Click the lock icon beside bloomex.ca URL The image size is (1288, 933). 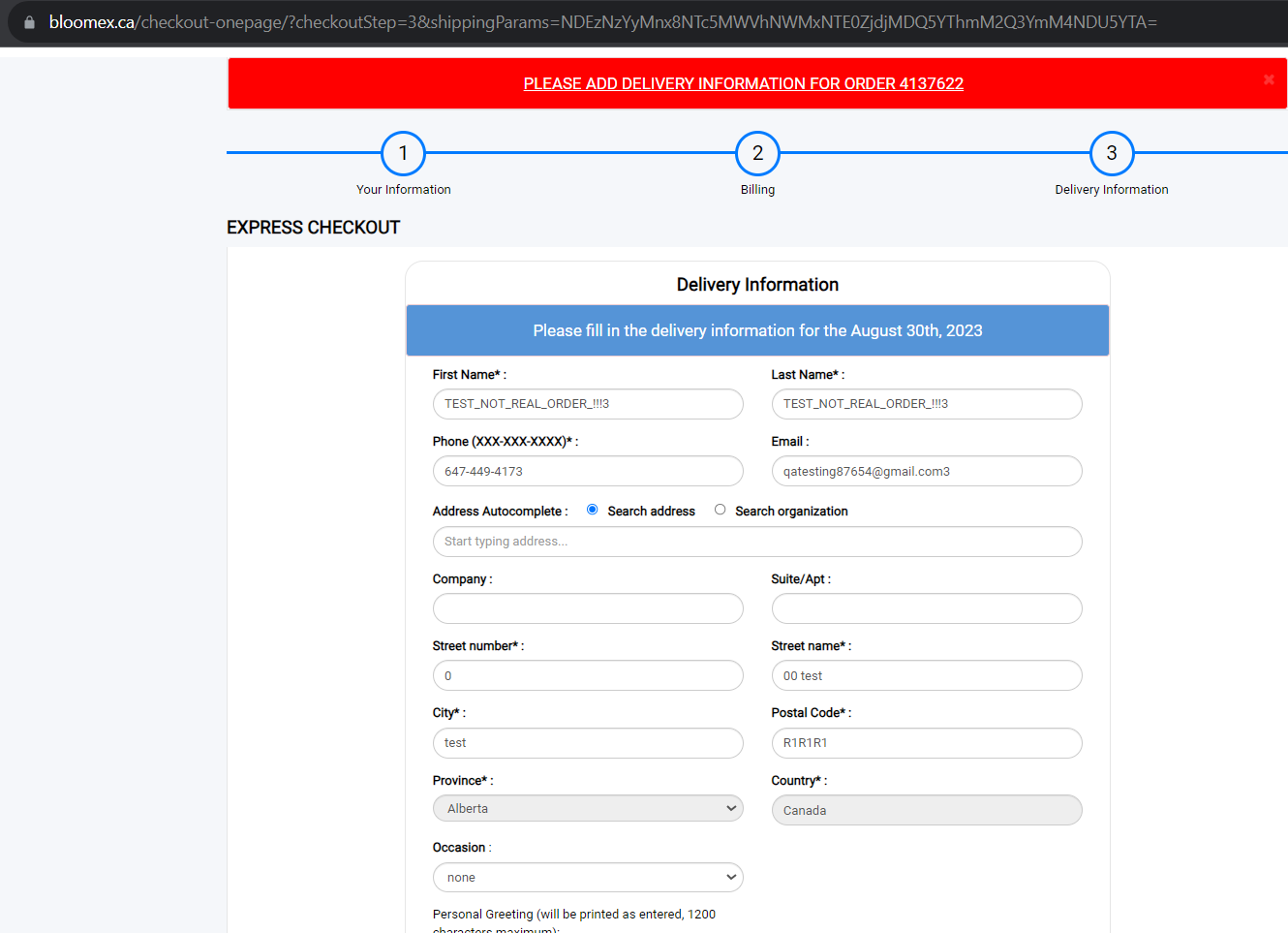point(29,22)
